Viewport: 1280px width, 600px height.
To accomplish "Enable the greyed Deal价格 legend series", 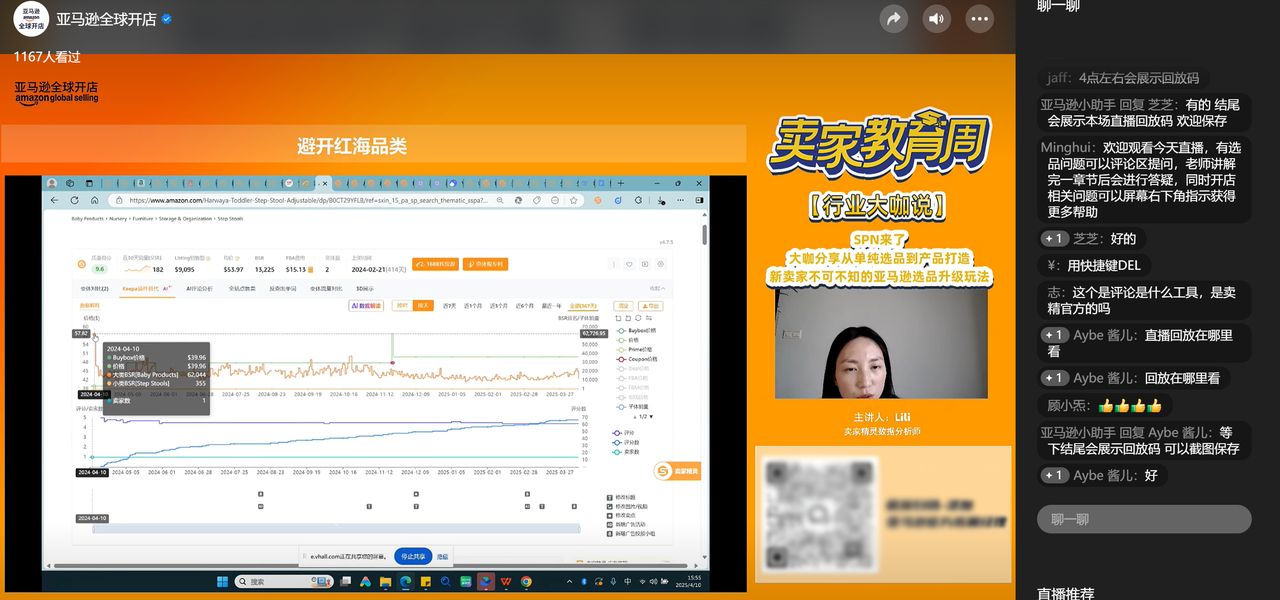I will (x=633, y=368).
